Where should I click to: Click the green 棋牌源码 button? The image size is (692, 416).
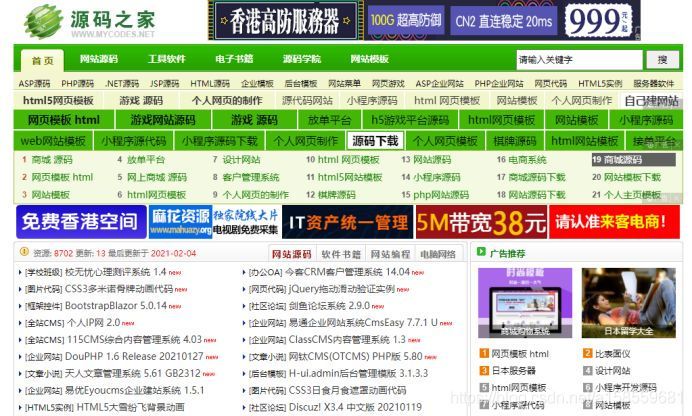coord(515,141)
